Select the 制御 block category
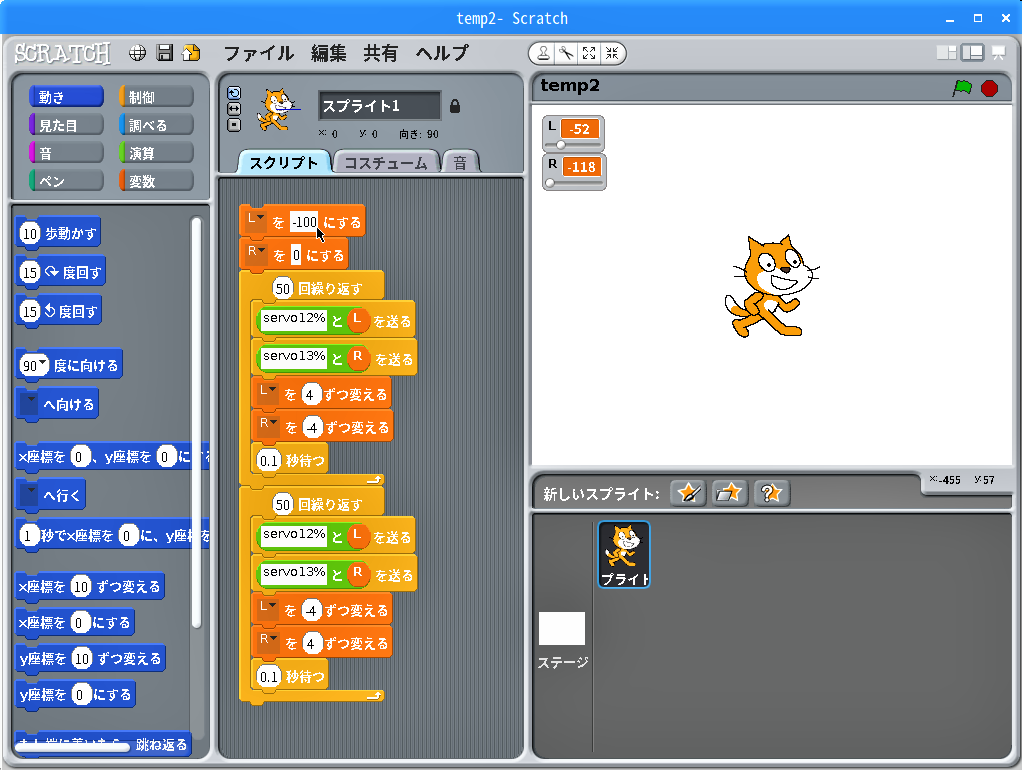Viewport: 1022px width, 770px height. [x=155, y=97]
